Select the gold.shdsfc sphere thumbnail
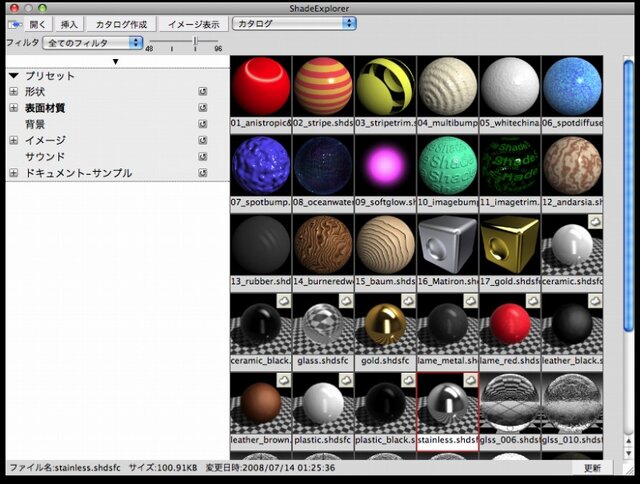 [385, 324]
